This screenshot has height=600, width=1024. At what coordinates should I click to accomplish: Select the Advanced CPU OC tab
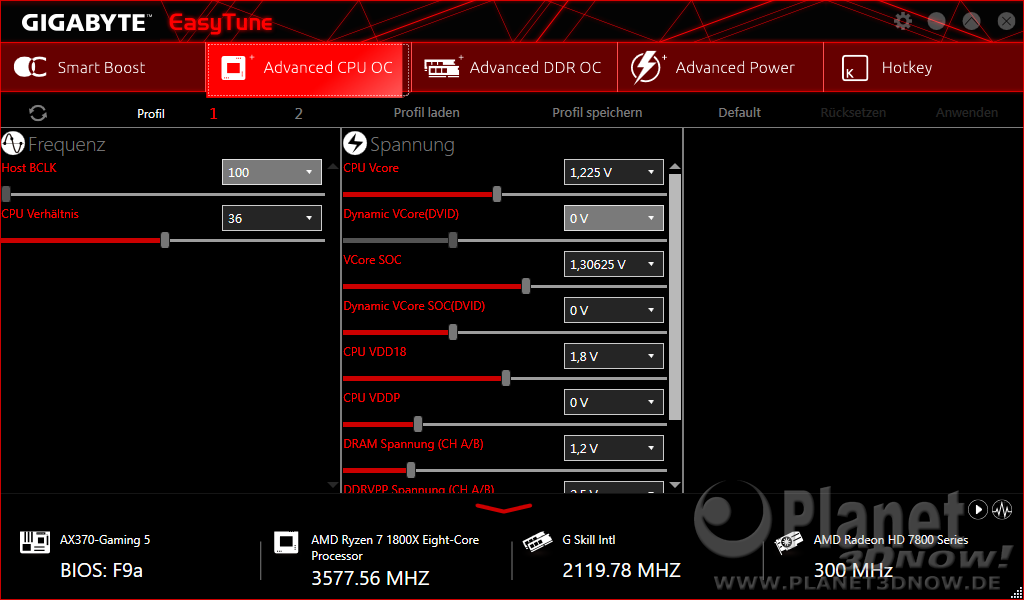[308, 68]
